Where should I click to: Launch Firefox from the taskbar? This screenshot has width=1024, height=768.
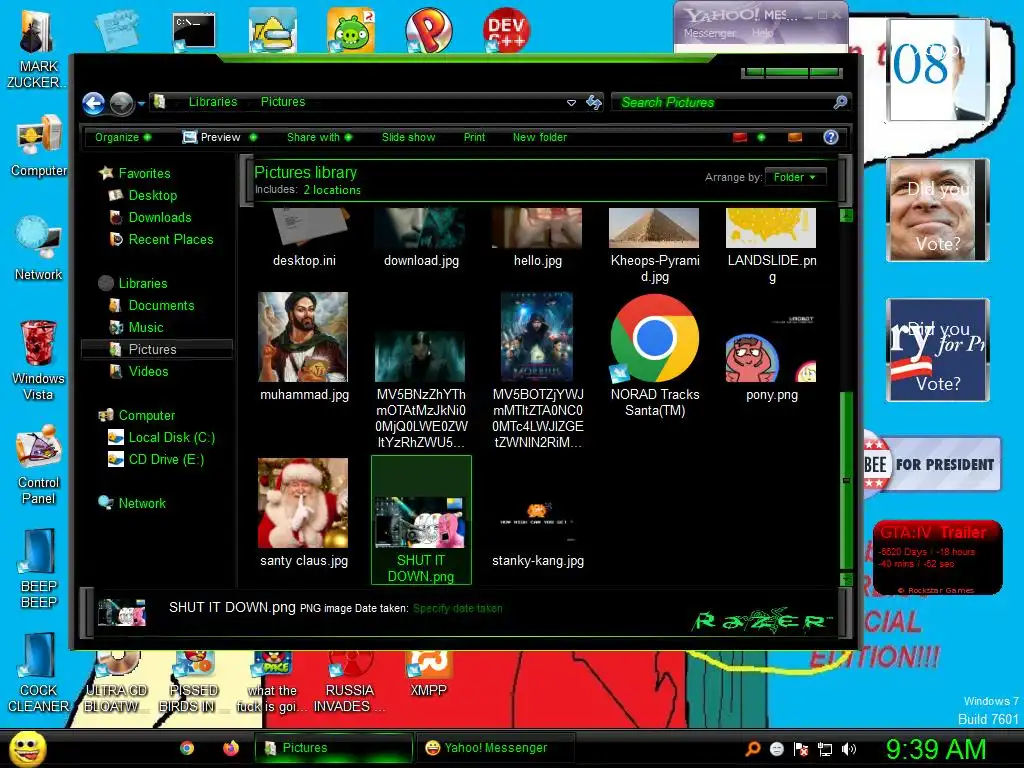coord(231,748)
